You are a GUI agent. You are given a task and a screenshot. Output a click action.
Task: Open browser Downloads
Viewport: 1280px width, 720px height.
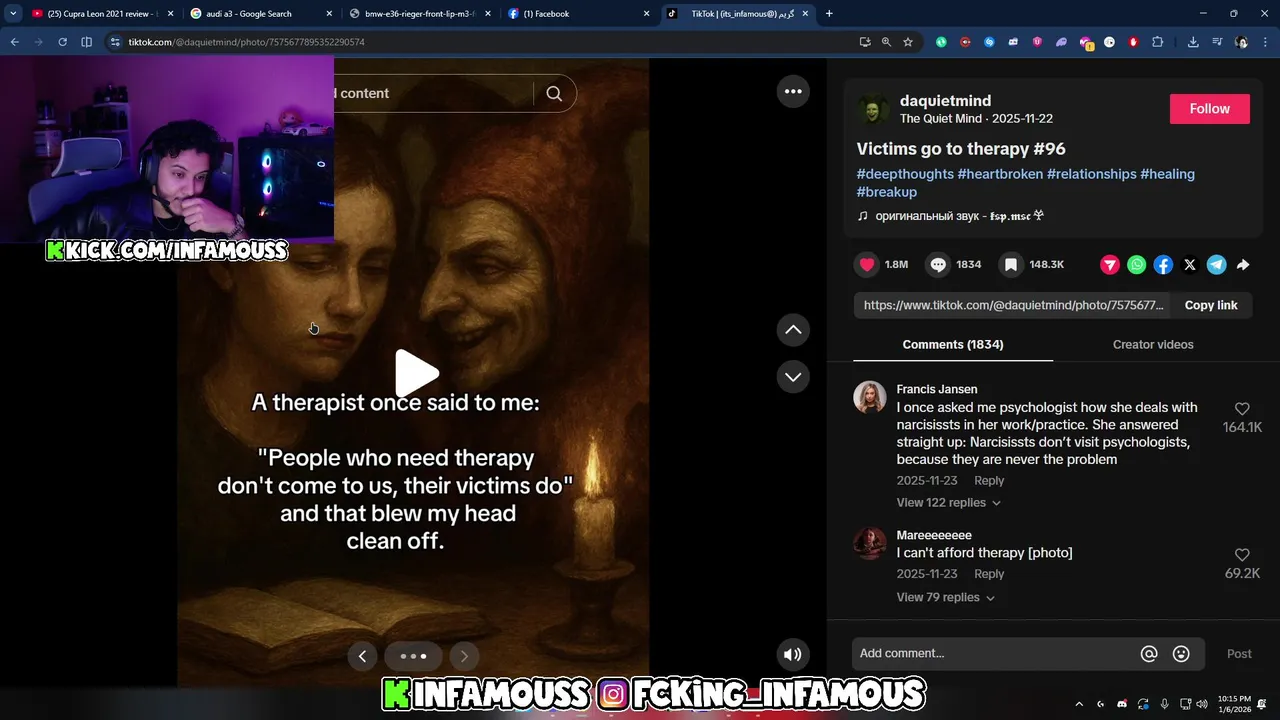pyautogui.click(x=1193, y=42)
